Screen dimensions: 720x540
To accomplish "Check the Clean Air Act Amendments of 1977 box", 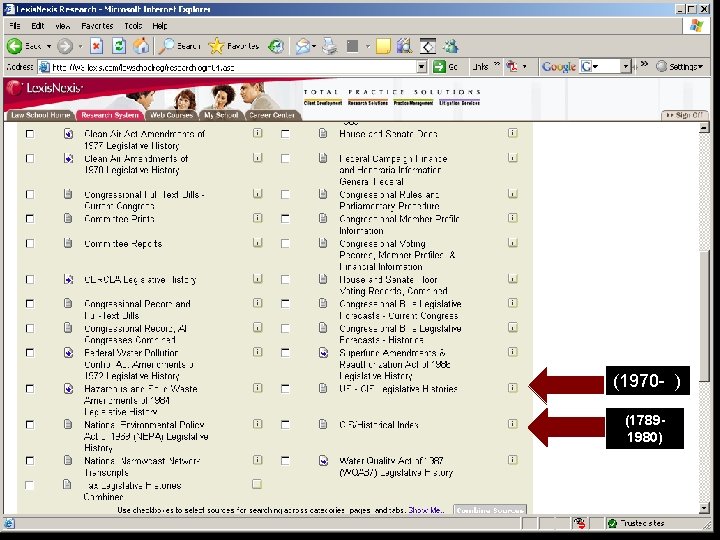I will (x=30, y=134).
